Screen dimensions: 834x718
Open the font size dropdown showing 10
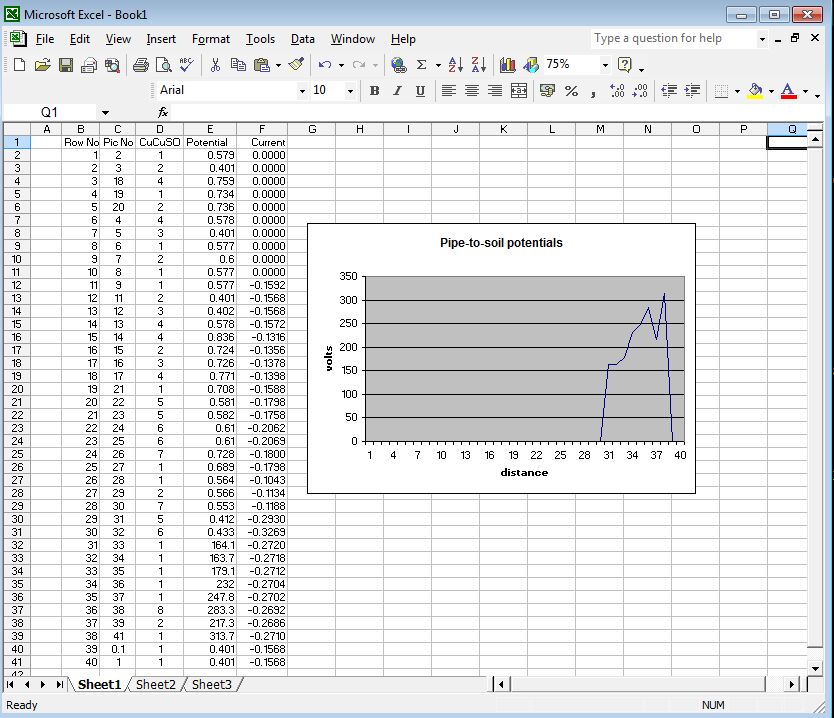click(350, 91)
